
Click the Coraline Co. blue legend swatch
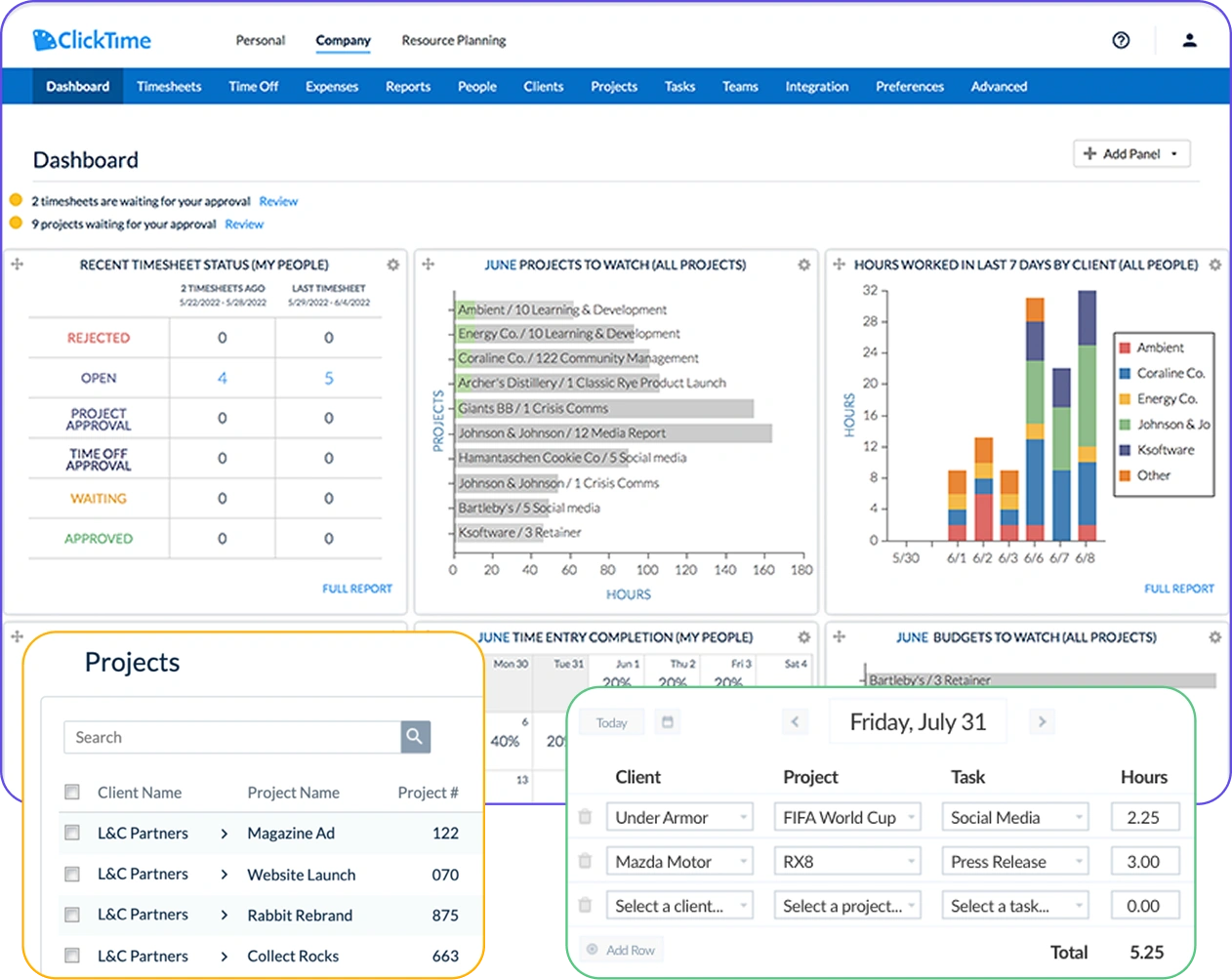(x=1125, y=373)
